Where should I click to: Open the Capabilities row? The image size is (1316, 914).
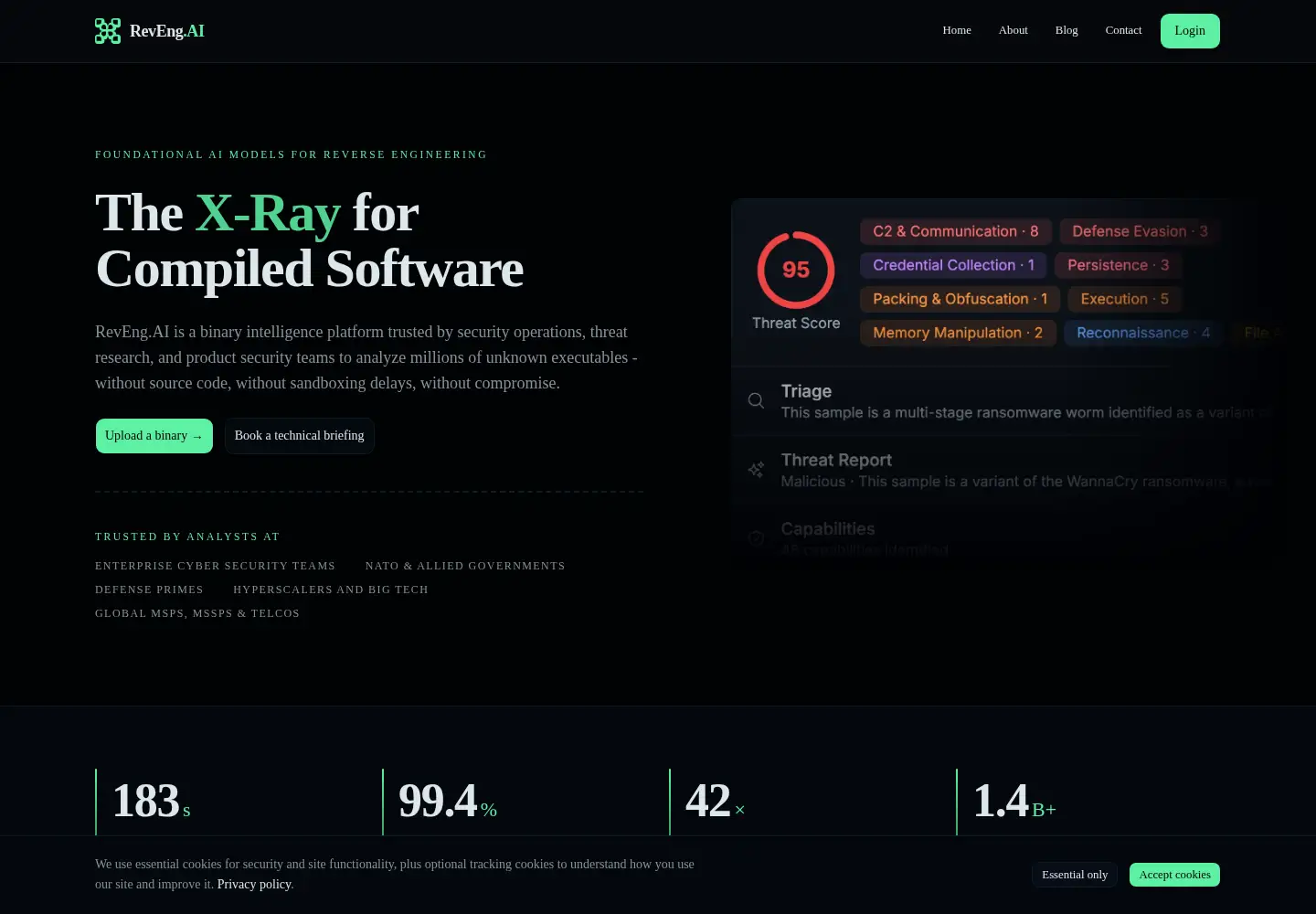pos(1005,538)
